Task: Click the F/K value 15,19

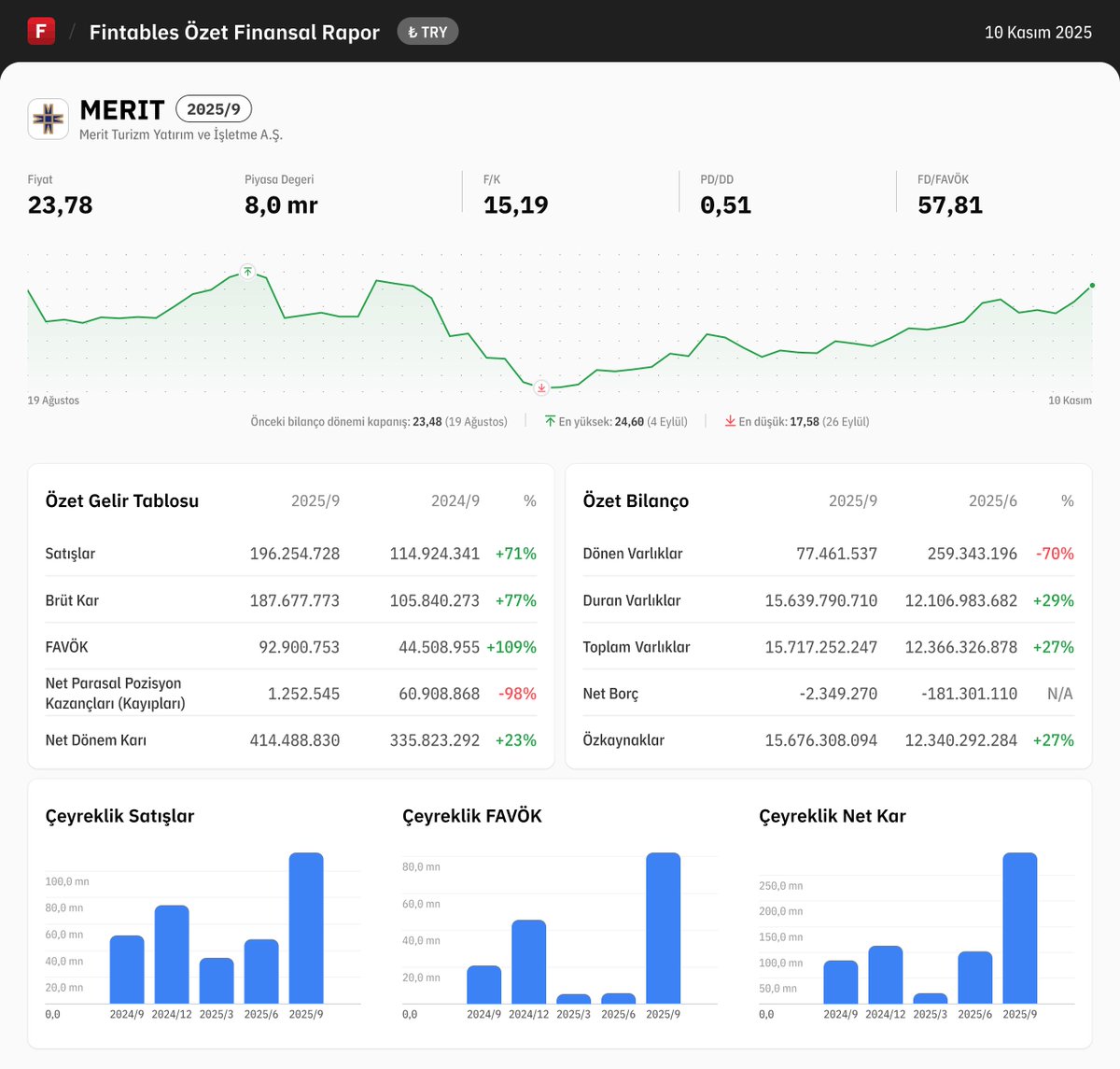Action: [x=516, y=205]
